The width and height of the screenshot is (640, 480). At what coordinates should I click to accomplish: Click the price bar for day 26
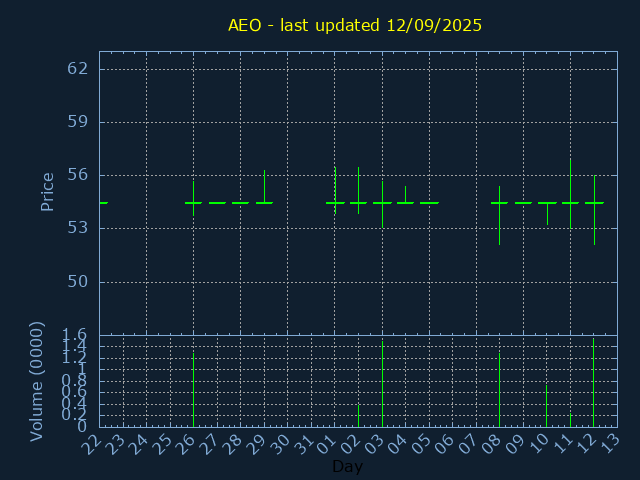tap(193, 199)
